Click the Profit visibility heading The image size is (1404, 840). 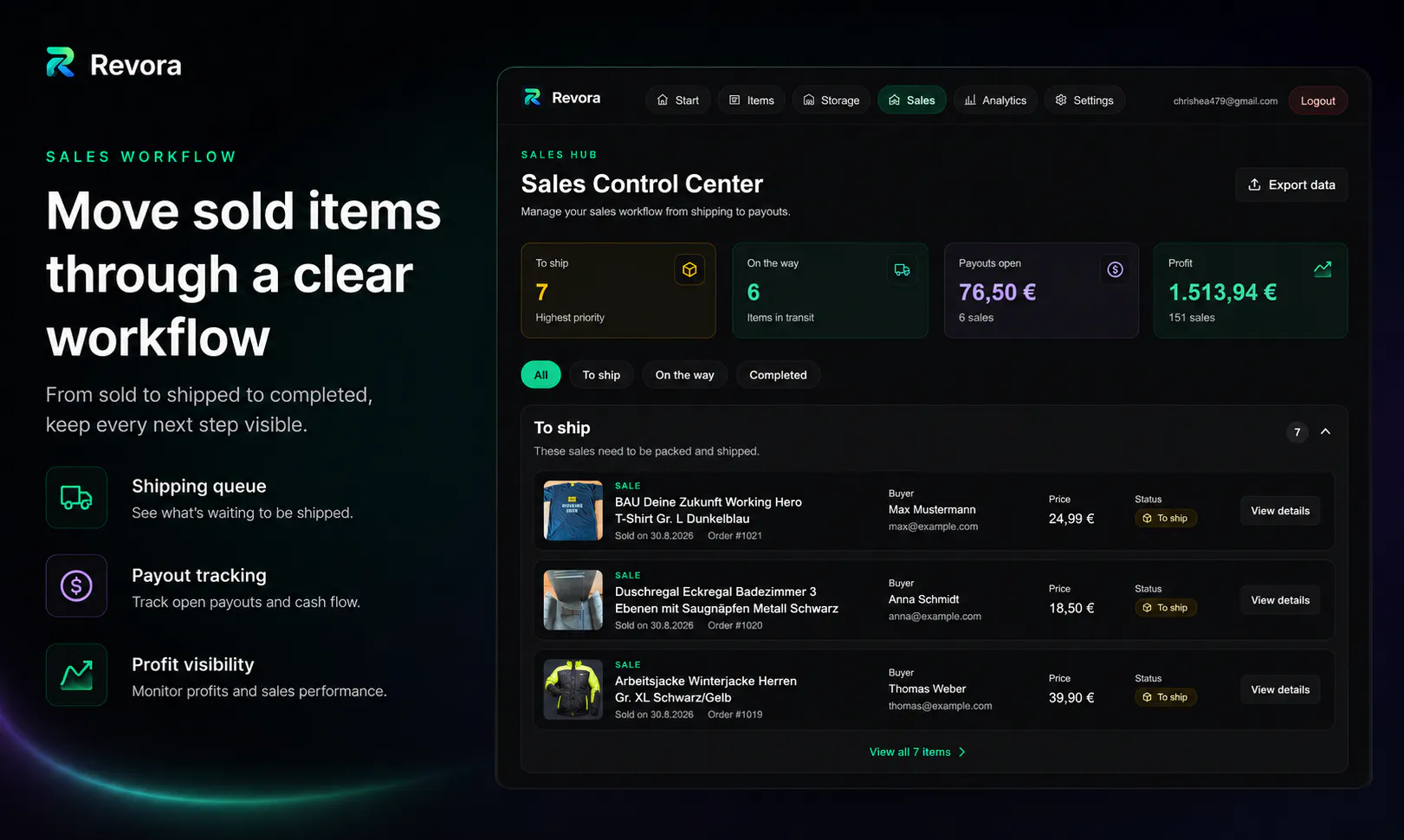(x=193, y=664)
